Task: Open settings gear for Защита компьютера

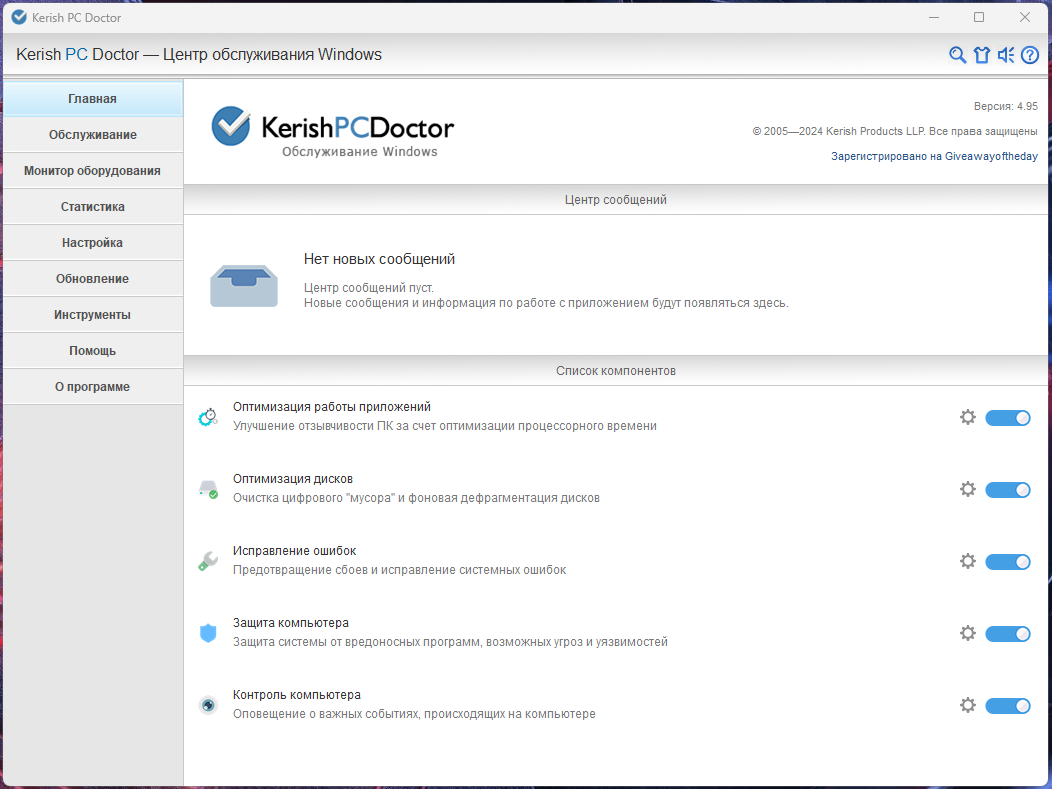Action: pyautogui.click(x=967, y=633)
